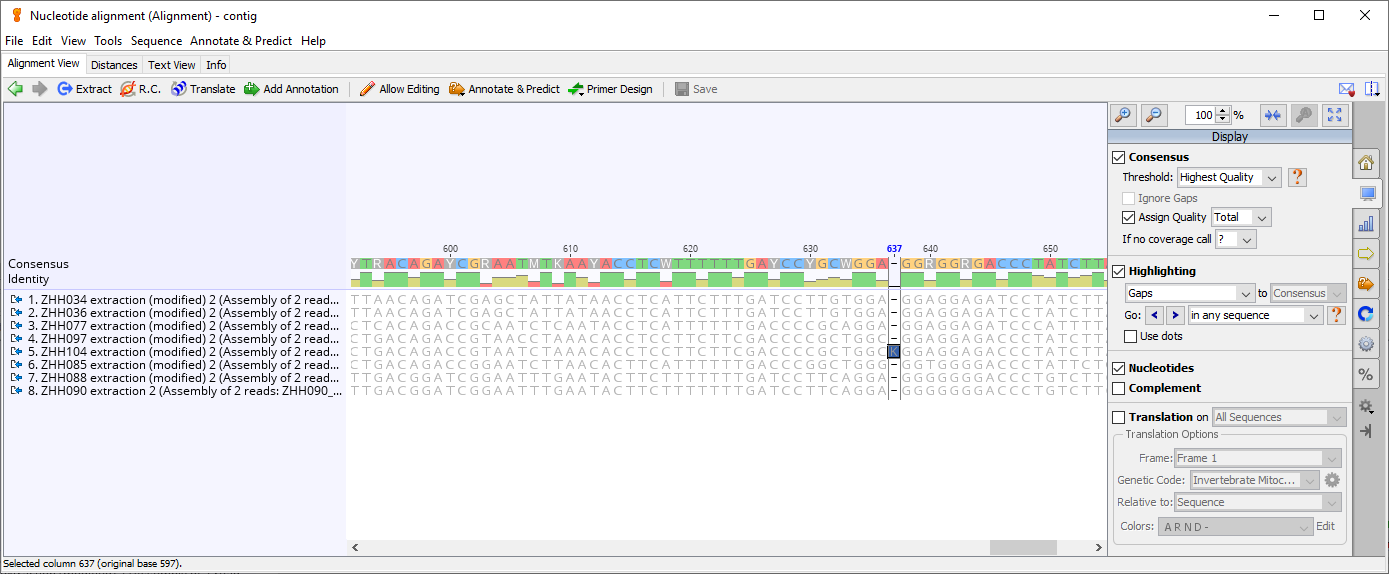
Task: Click Add Annotation in toolbar
Action: tap(291, 89)
